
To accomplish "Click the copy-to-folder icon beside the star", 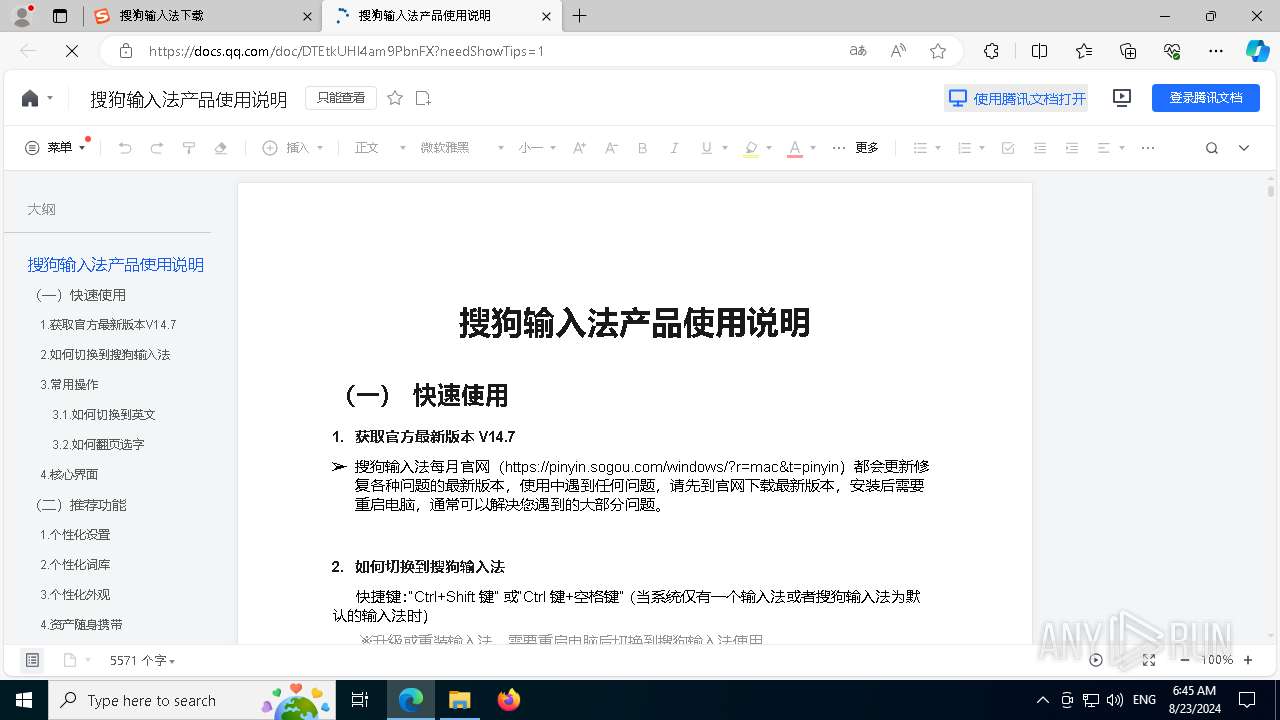I will 423,98.
